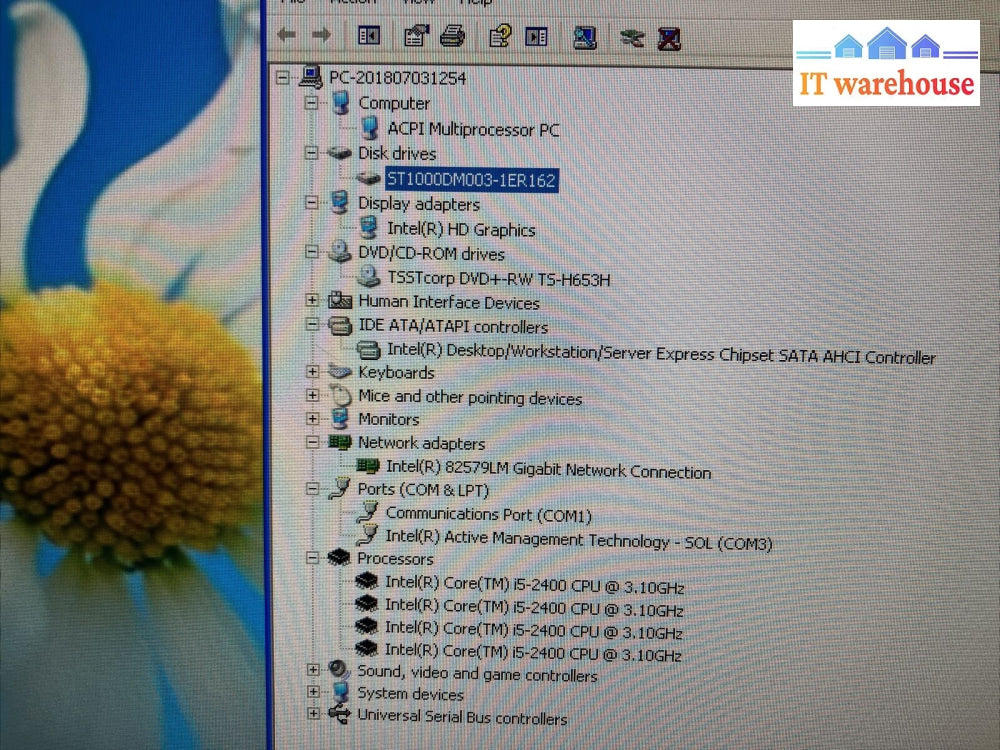This screenshot has width=1000, height=750.
Task: Expand the Human Interface Devices node
Action: pos(313,300)
